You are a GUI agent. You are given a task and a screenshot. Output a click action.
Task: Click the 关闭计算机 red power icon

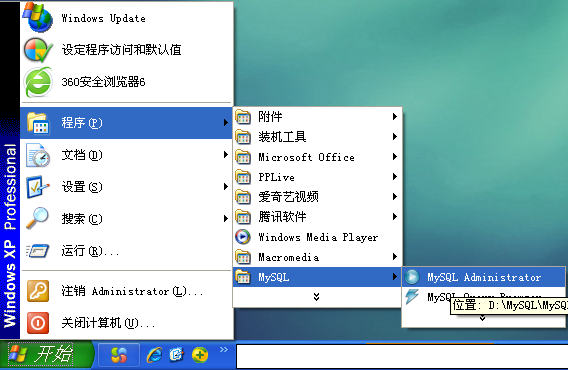coord(38,323)
